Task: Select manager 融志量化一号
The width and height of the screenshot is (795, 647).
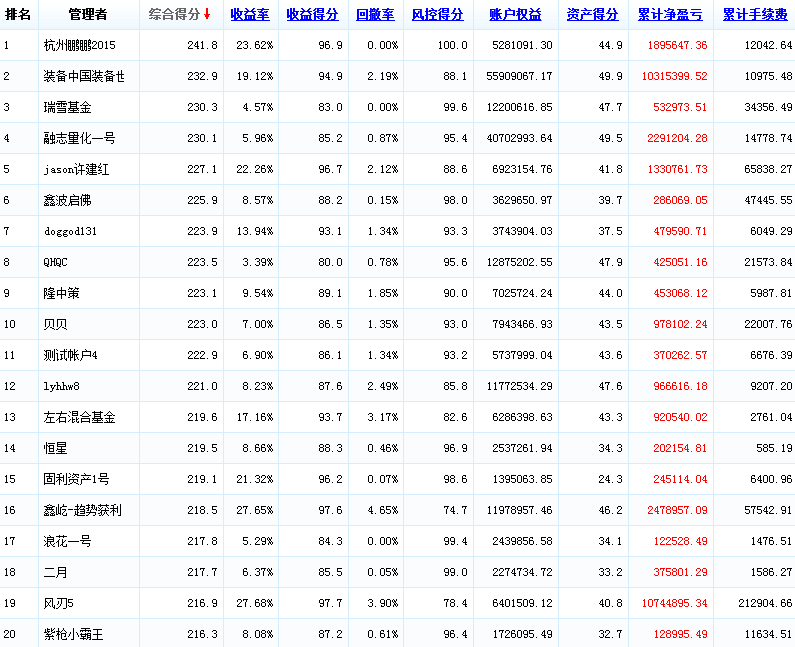Action: (x=79, y=138)
